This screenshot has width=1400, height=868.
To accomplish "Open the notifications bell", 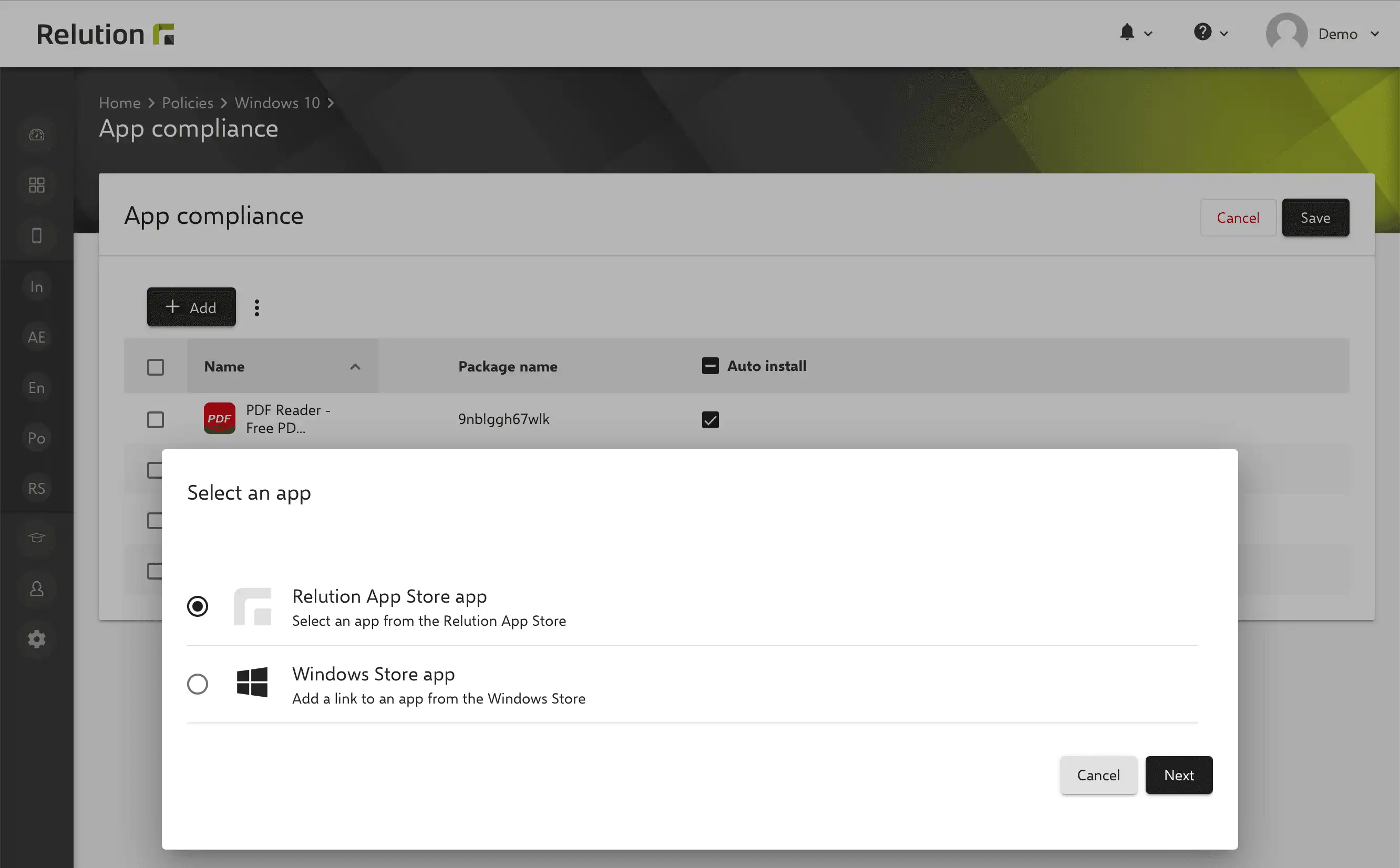I will click(1127, 32).
